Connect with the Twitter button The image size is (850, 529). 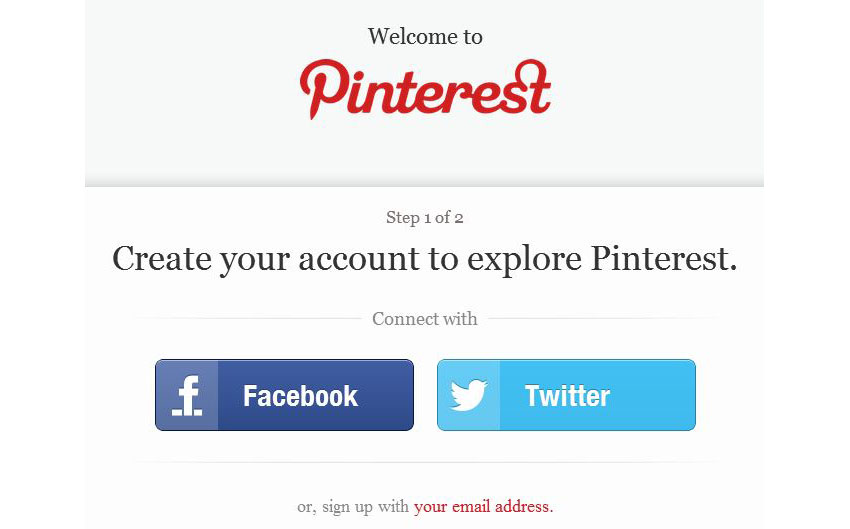pos(566,395)
